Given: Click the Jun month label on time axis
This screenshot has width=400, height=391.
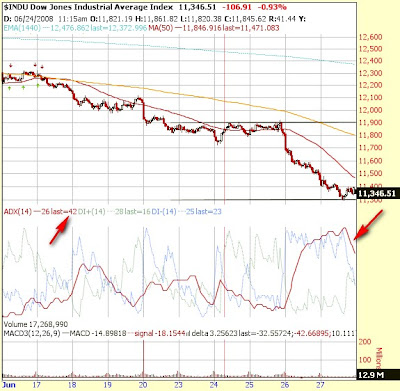Looking at the screenshot, I should coord(9,385).
